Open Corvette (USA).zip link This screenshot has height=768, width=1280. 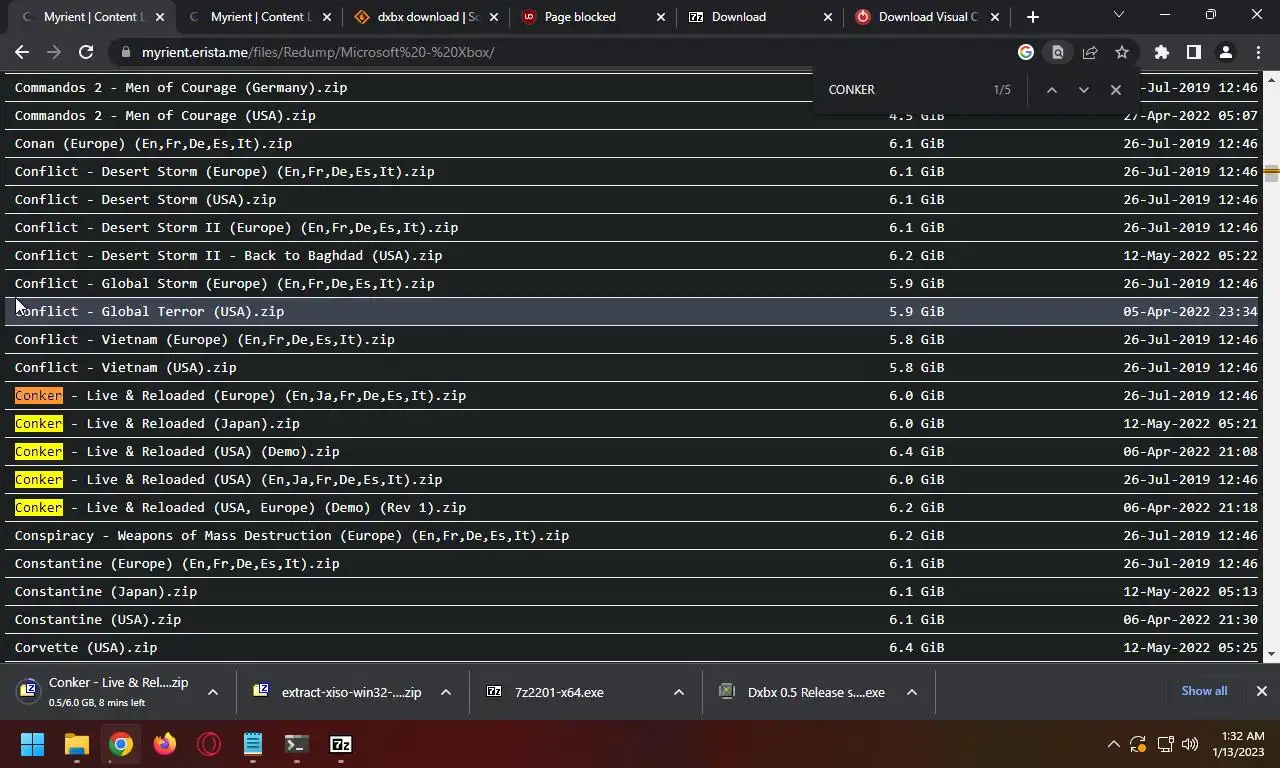86,647
